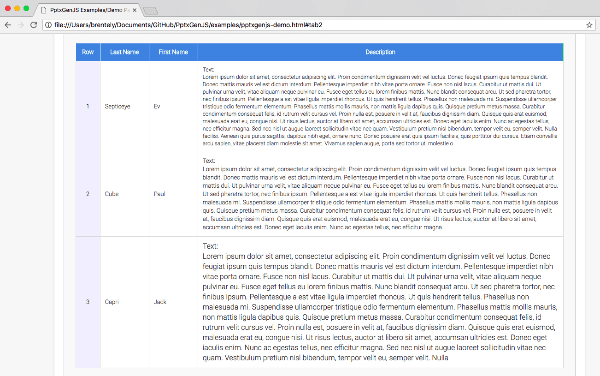Screen dimensions: 600x376
Task: Maximize window with green button
Action: (26, 8)
